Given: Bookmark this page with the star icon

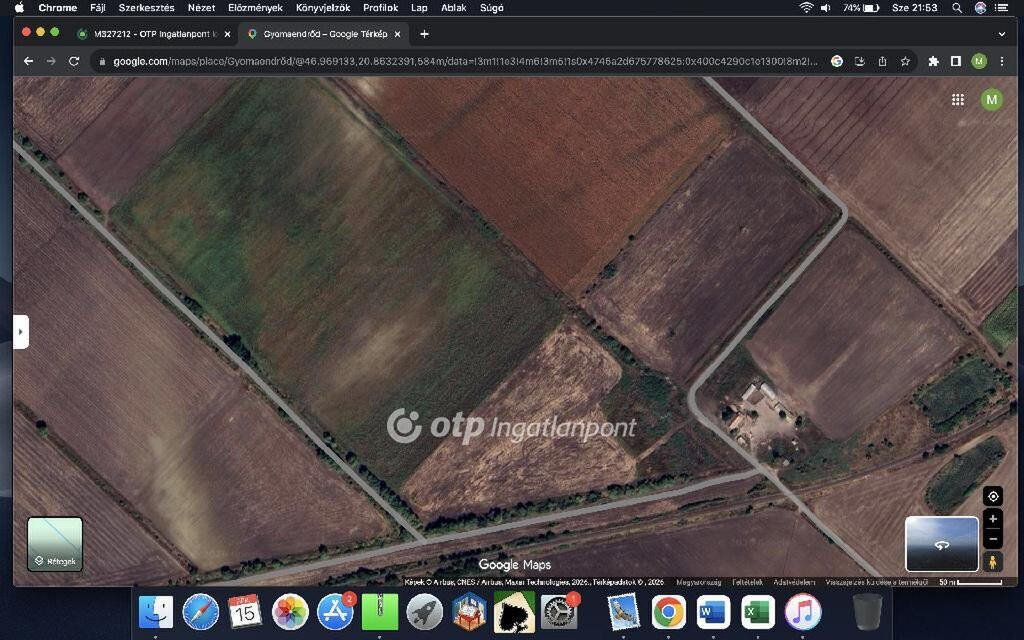Looking at the screenshot, I should click(x=905, y=61).
